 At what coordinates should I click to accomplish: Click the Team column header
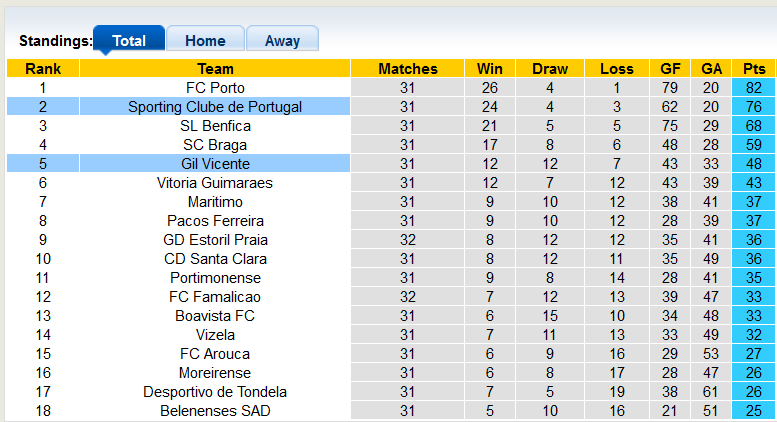pyautogui.click(x=215, y=69)
